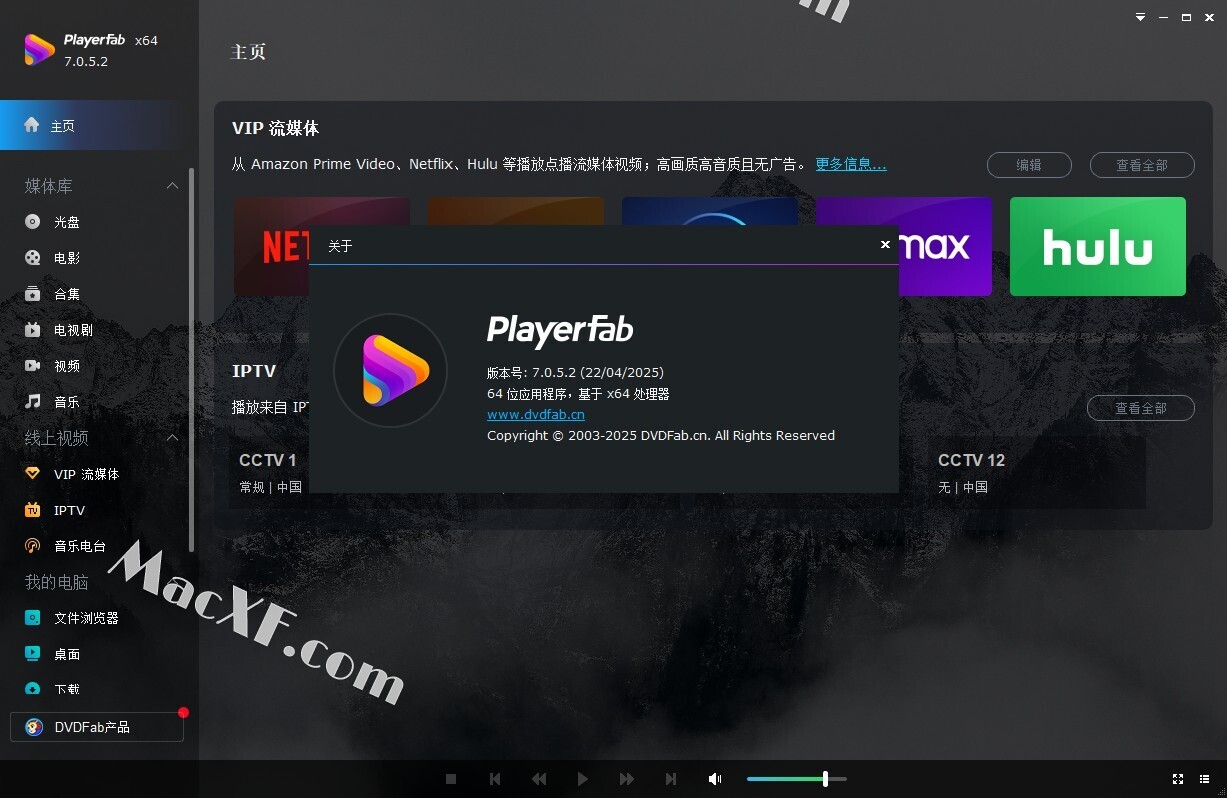Image resolution: width=1227 pixels, height=798 pixels.
Task: Click the sidebar vertical scrollbar
Action: tap(192, 360)
